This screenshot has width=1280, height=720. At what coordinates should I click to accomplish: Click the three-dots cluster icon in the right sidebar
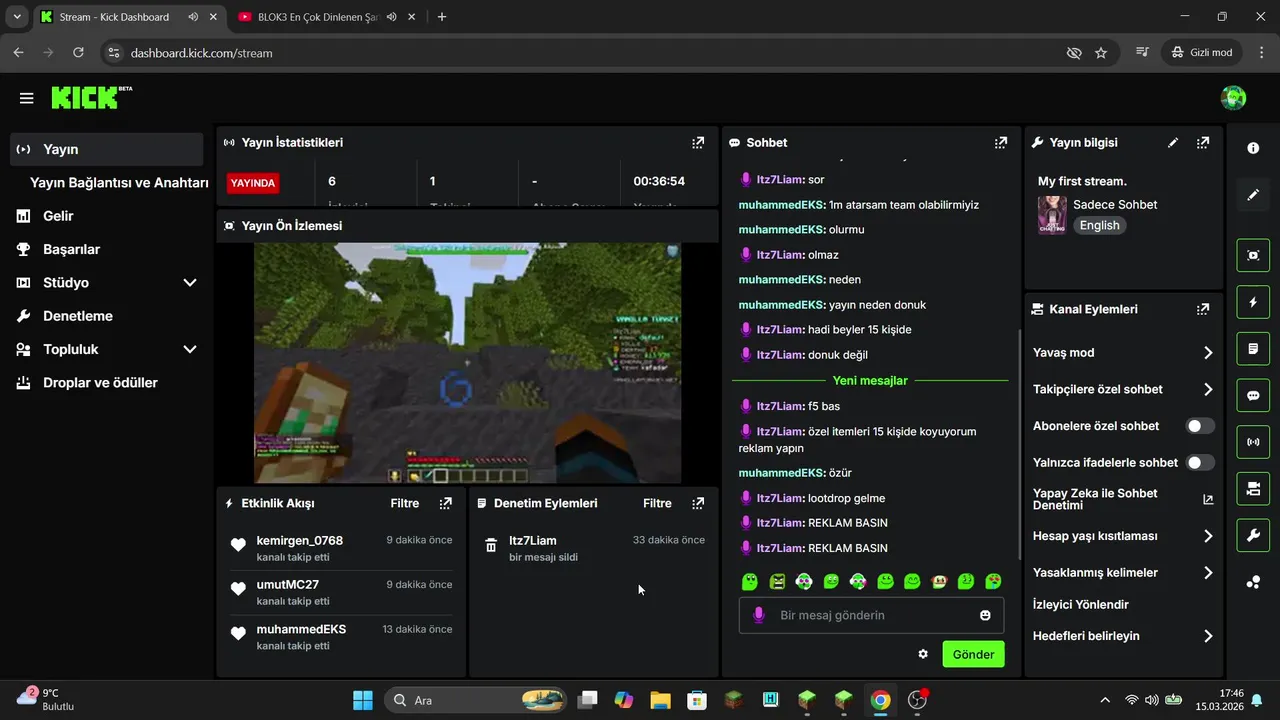1253,582
